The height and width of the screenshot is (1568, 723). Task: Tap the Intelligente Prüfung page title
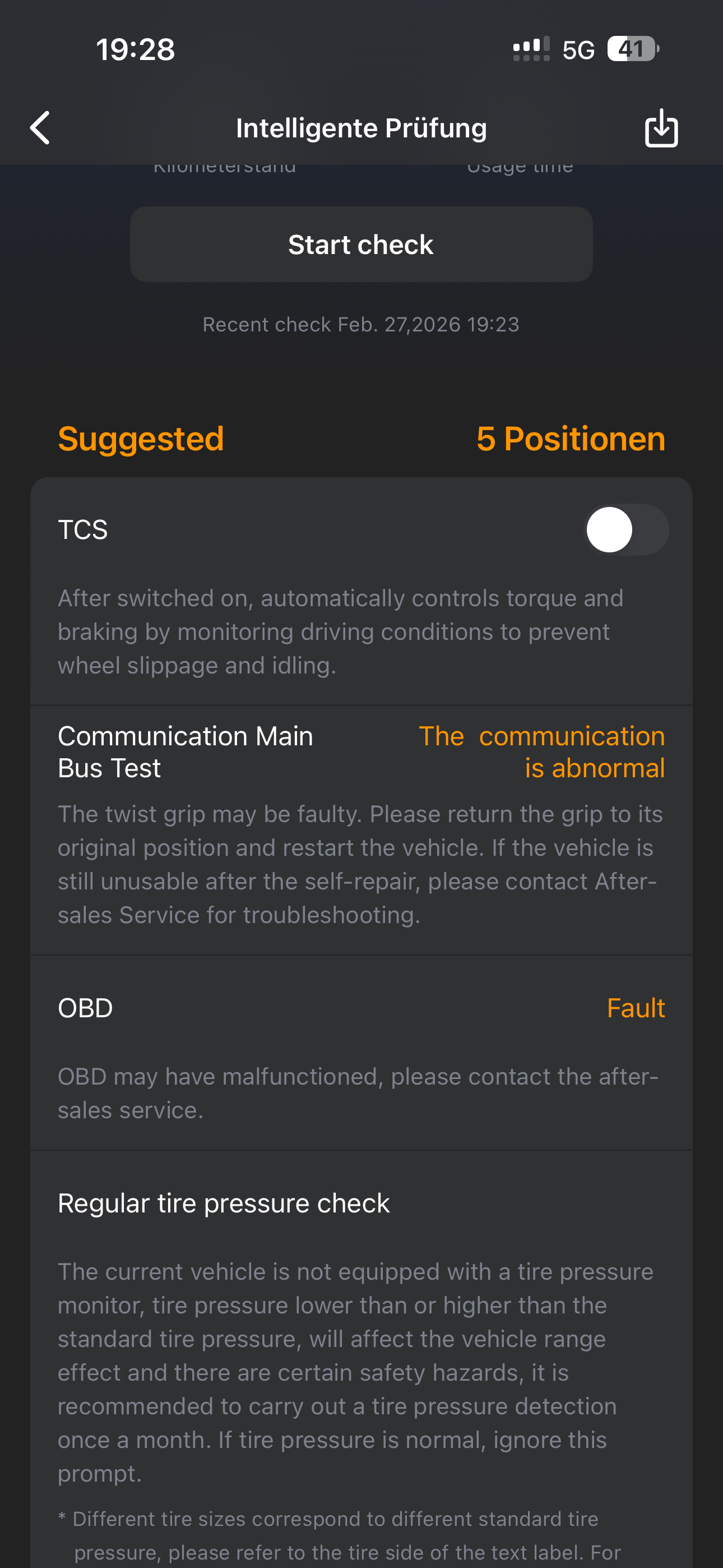click(x=361, y=128)
